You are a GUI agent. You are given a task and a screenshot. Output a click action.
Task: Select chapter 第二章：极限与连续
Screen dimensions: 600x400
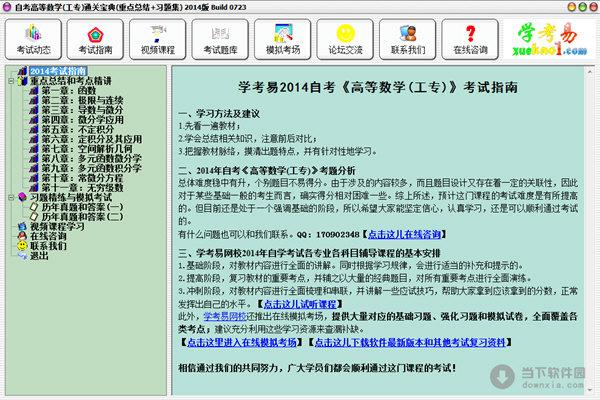coord(82,100)
